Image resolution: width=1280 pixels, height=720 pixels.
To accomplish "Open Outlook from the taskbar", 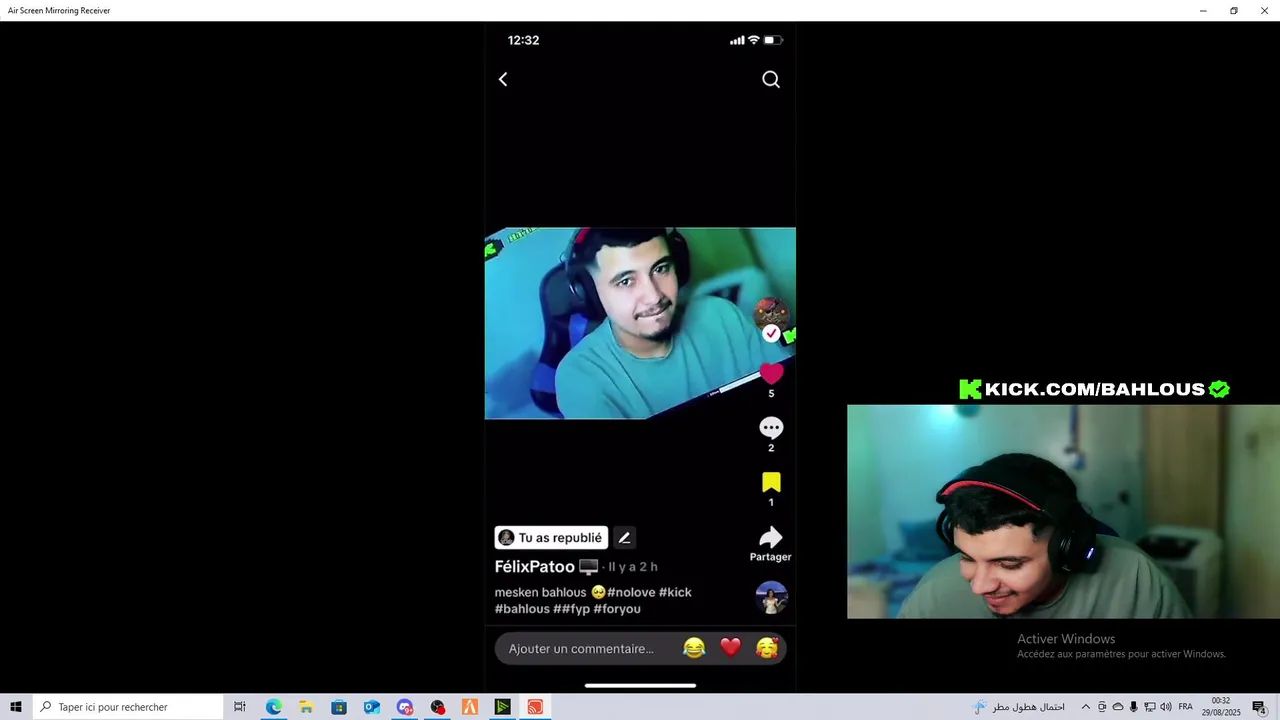I will point(372,707).
